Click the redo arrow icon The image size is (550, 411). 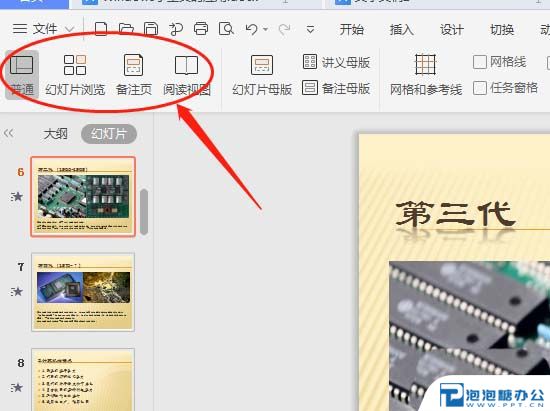[x=284, y=29]
